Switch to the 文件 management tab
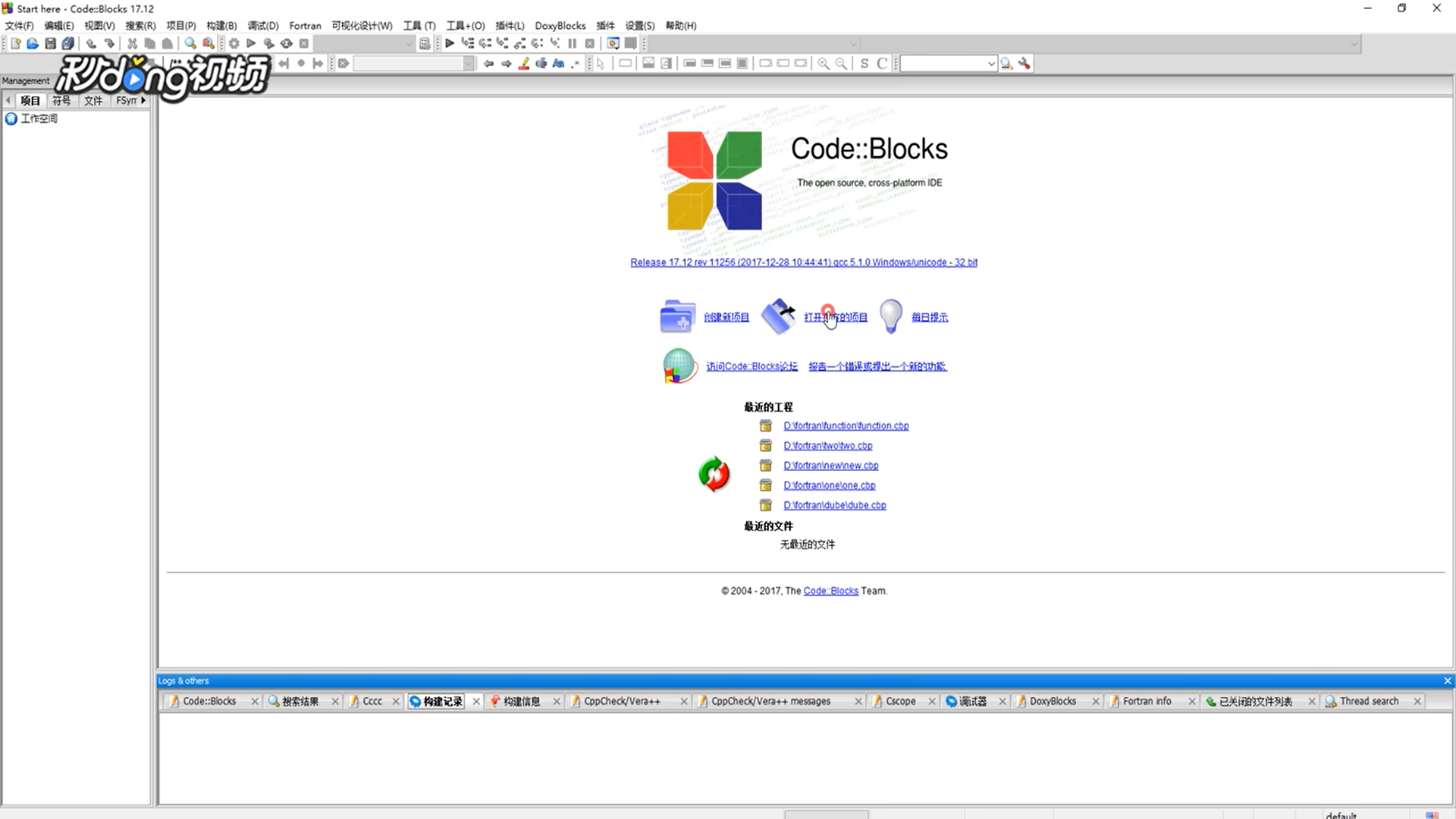This screenshot has height=819, width=1456. tap(93, 100)
